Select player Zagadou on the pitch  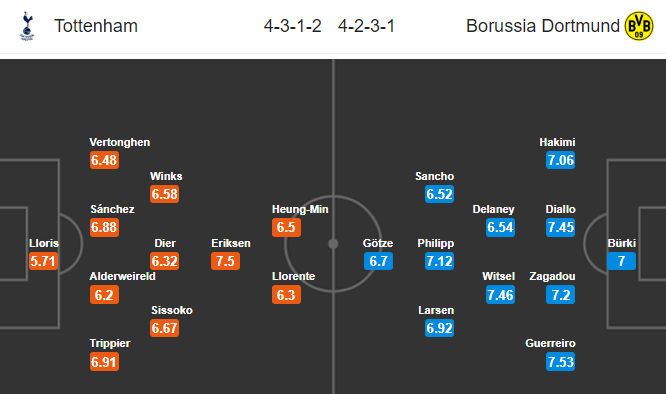pos(552,276)
